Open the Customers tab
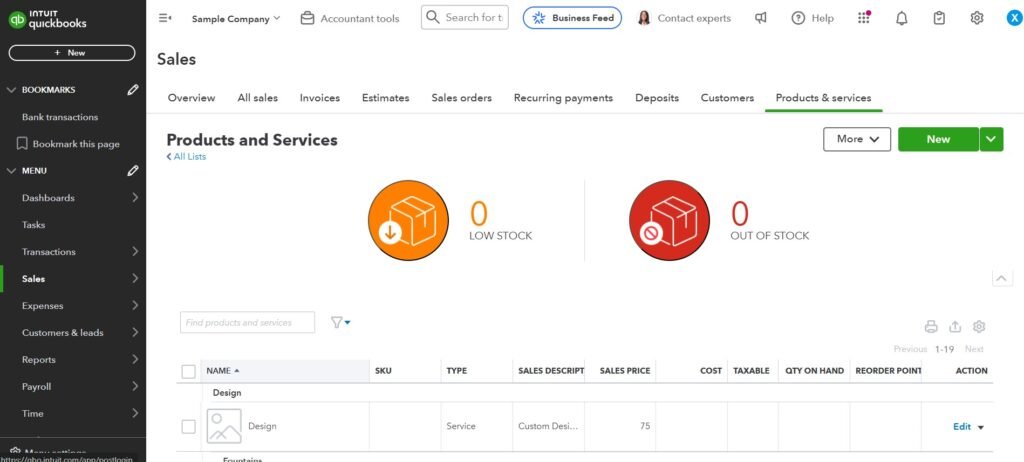Viewport: 1024px width, 462px height. (x=727, y=98)
